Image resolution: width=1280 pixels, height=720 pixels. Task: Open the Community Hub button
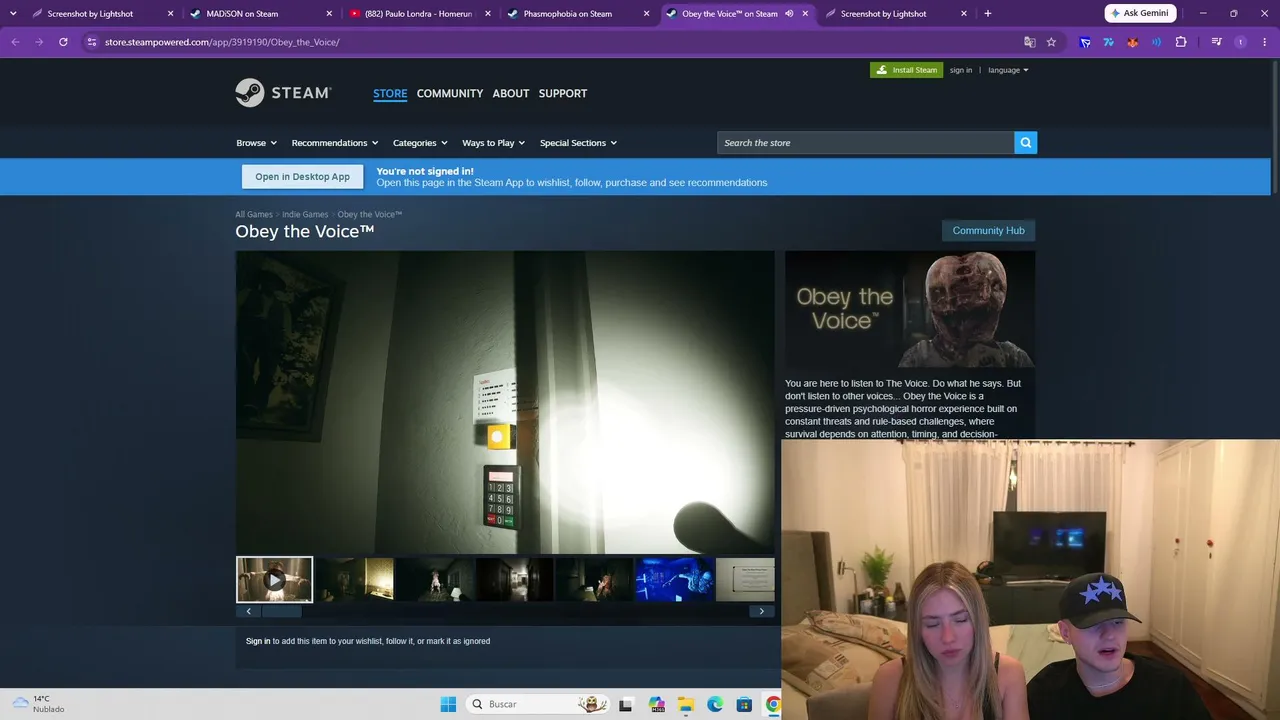point(988,231)
